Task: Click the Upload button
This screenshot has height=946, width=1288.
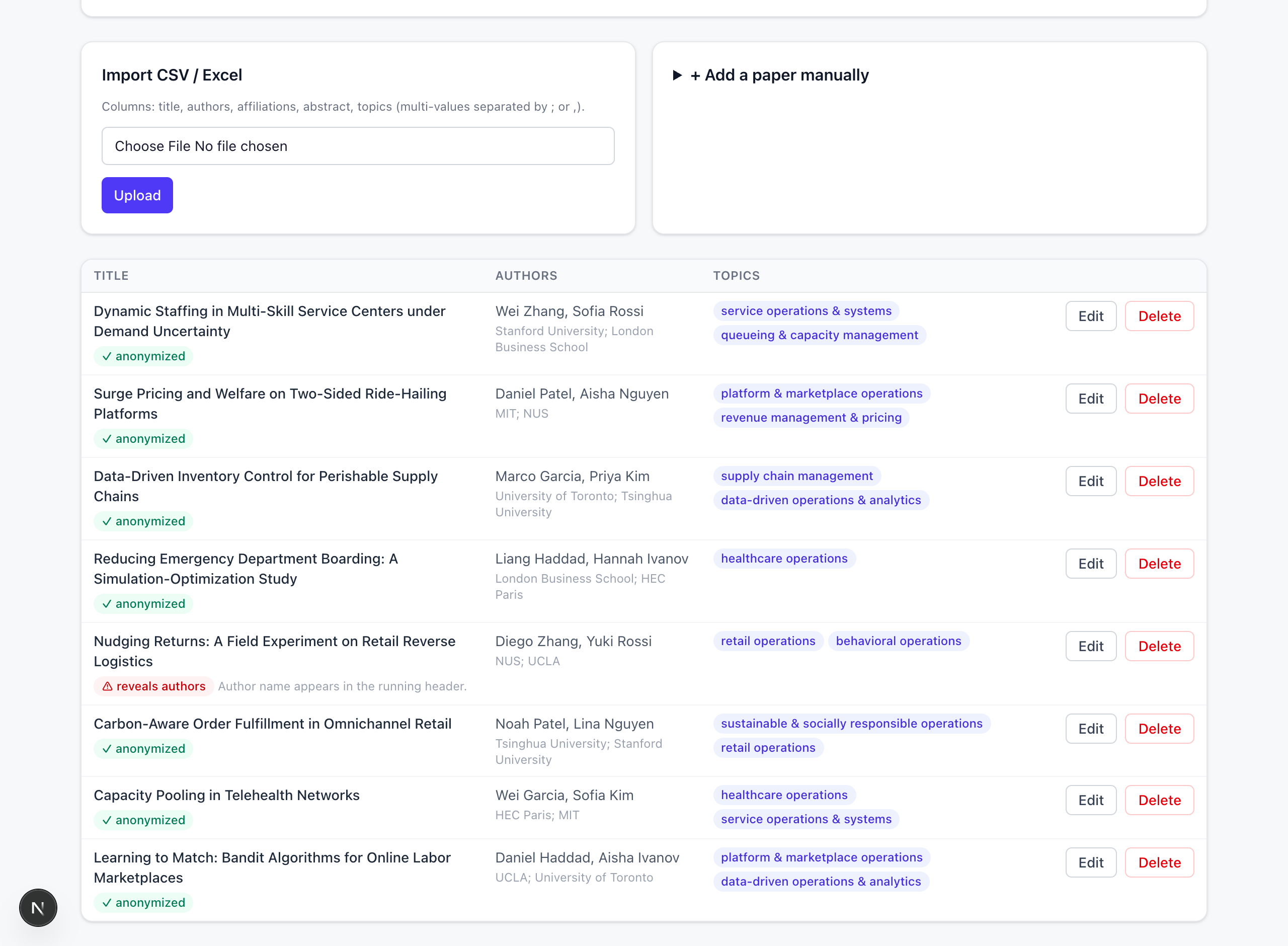Action: point(137,195)
